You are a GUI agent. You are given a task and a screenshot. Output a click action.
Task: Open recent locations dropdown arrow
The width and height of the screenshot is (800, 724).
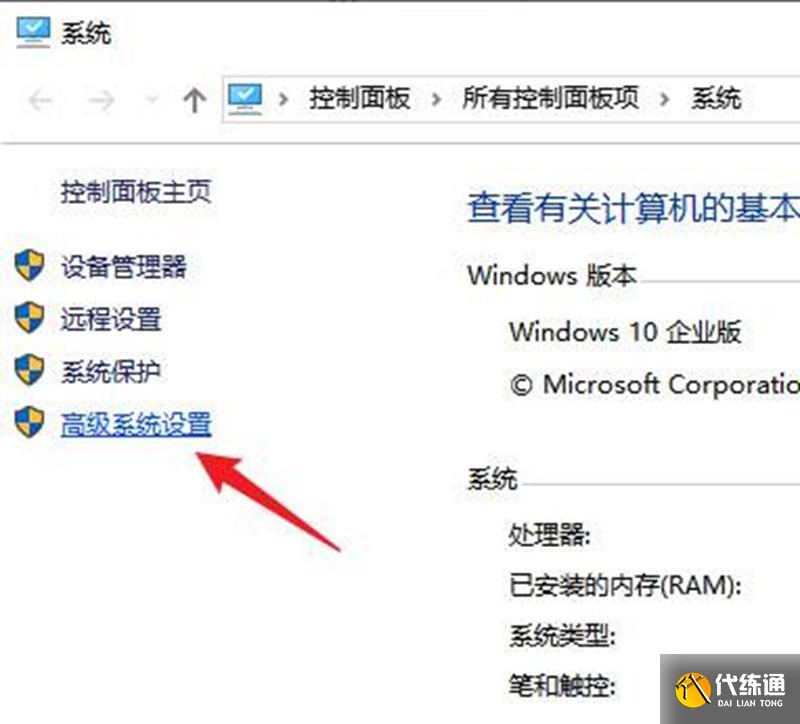click(152, 99)
